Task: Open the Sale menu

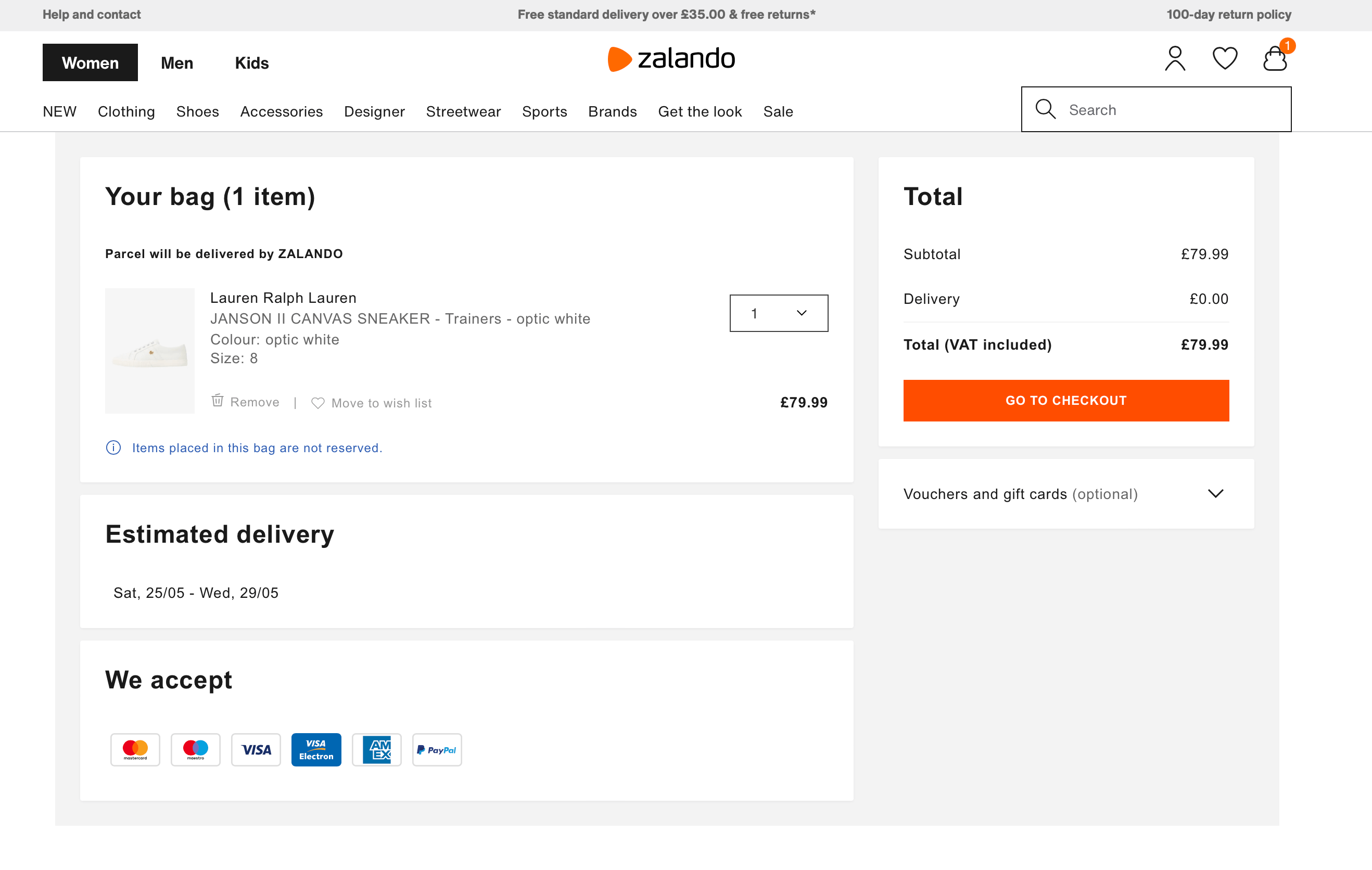Action: (x=778, y=112)
